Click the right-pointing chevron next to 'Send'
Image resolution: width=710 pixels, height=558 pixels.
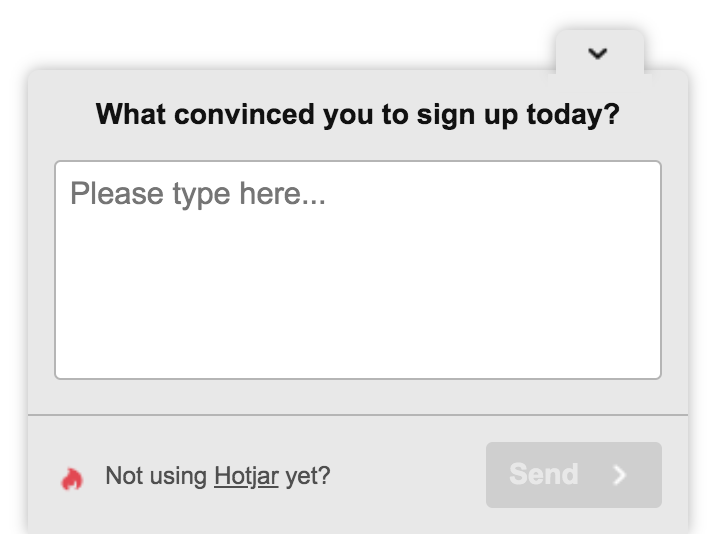click(619, 475)
